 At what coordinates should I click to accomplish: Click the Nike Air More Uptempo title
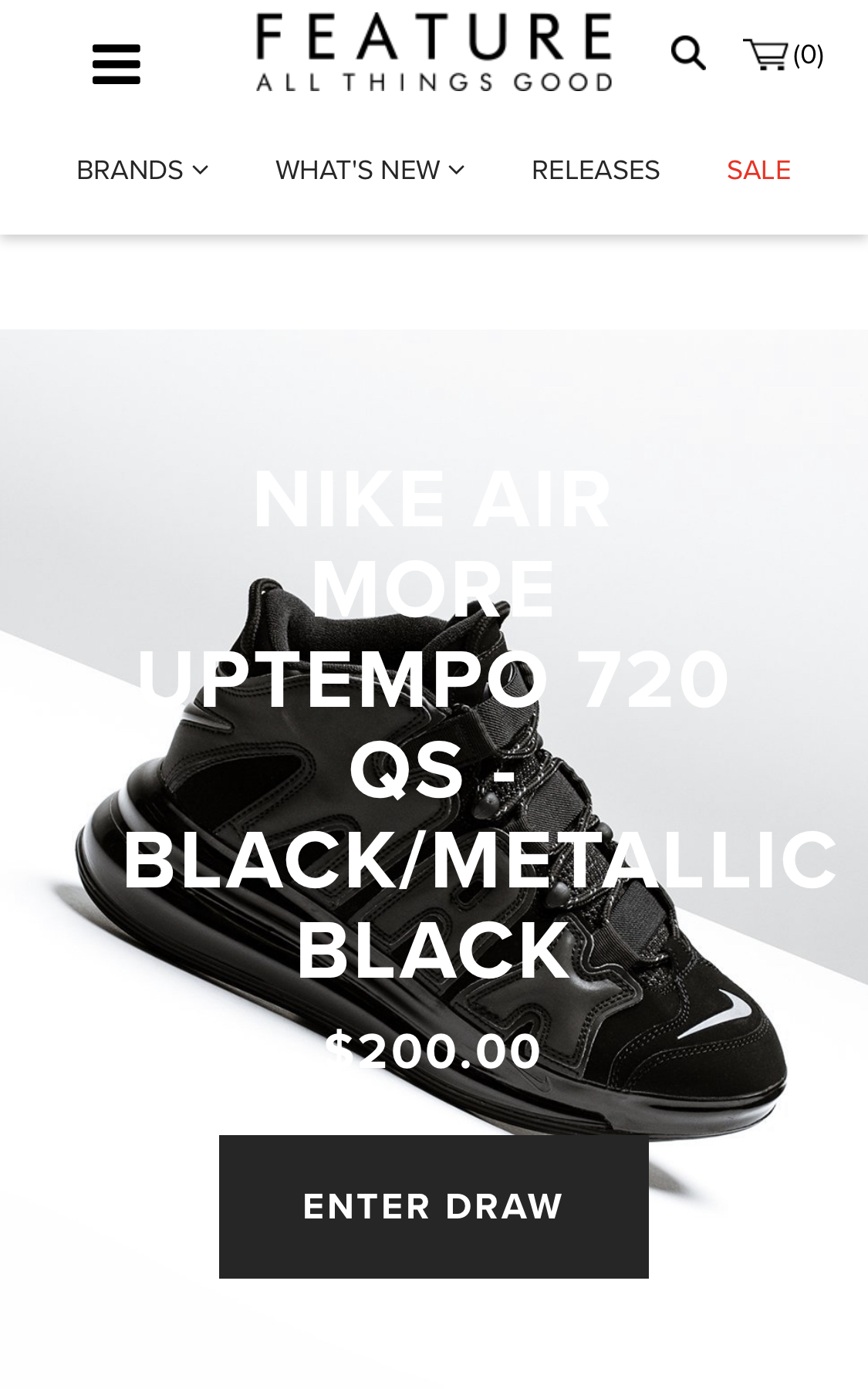[434, 725]
